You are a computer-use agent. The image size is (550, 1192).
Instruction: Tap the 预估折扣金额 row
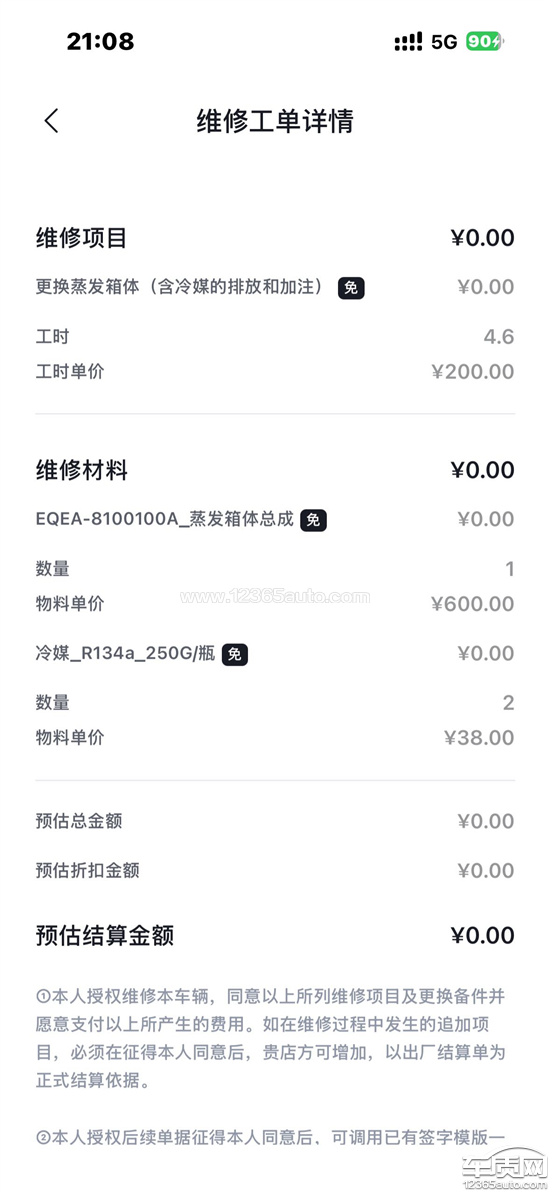click(275, 870)
